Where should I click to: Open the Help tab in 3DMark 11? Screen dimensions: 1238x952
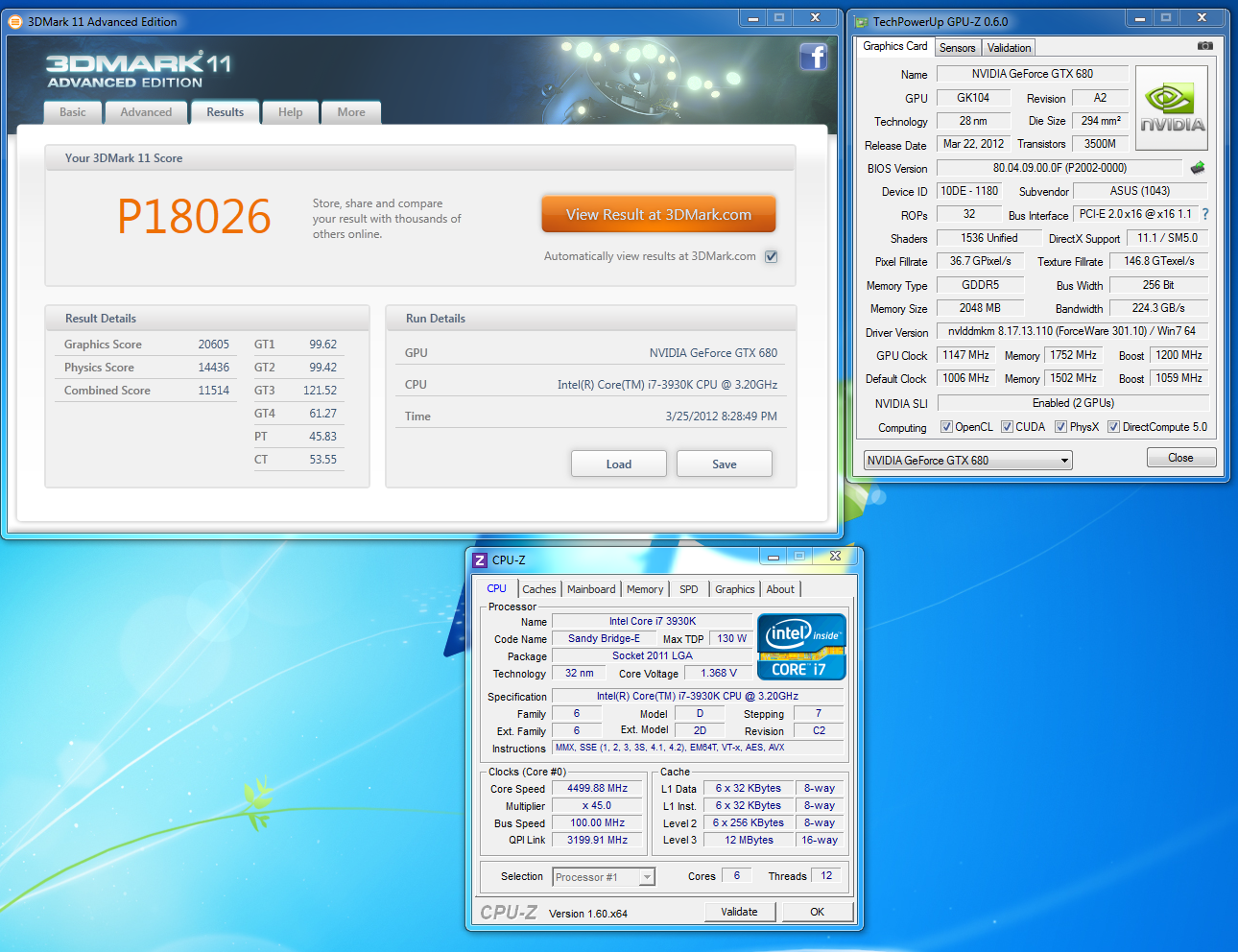click(x=291, y=112)
